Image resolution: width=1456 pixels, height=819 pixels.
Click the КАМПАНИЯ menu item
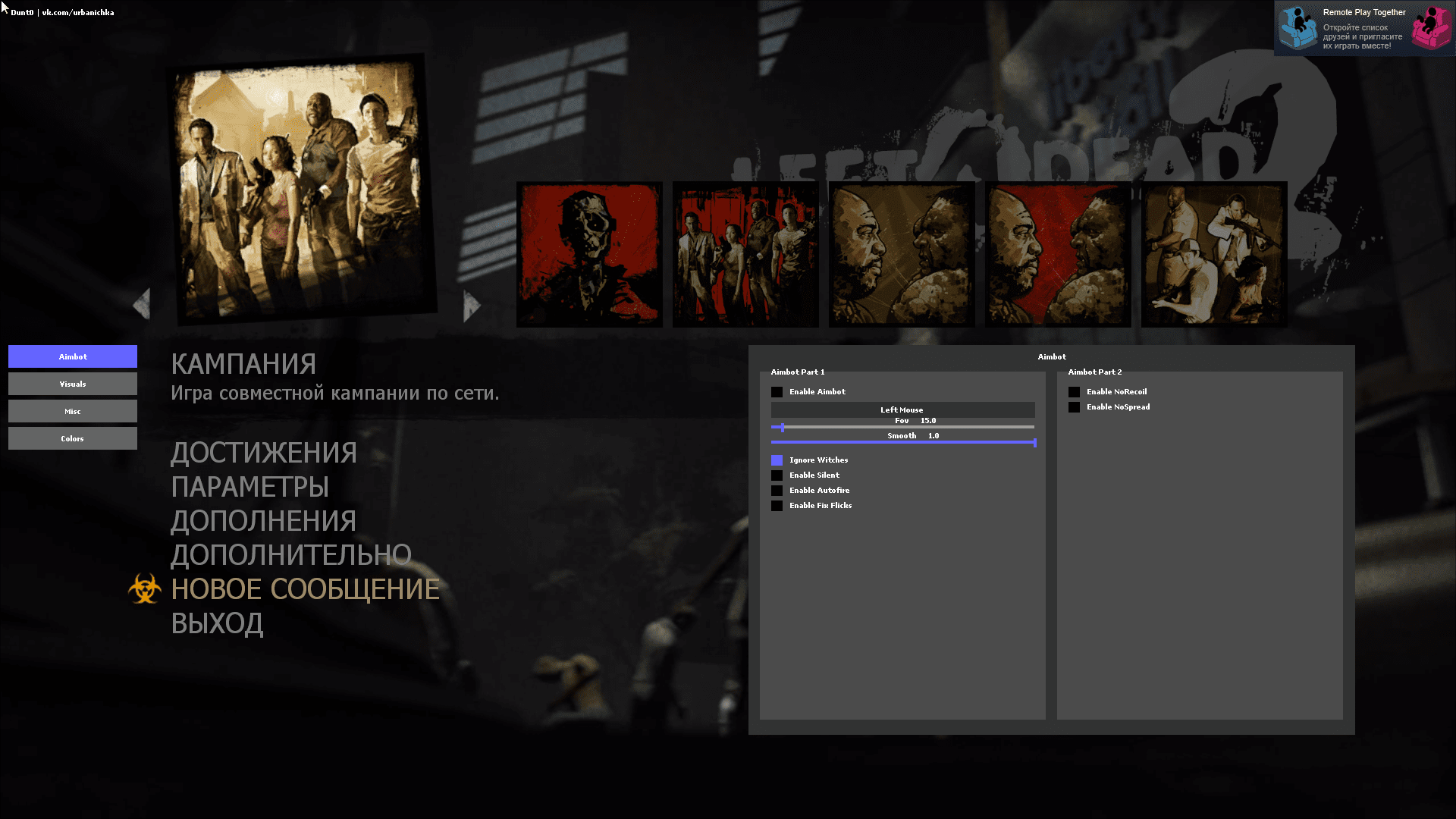[x=243, y=364]
